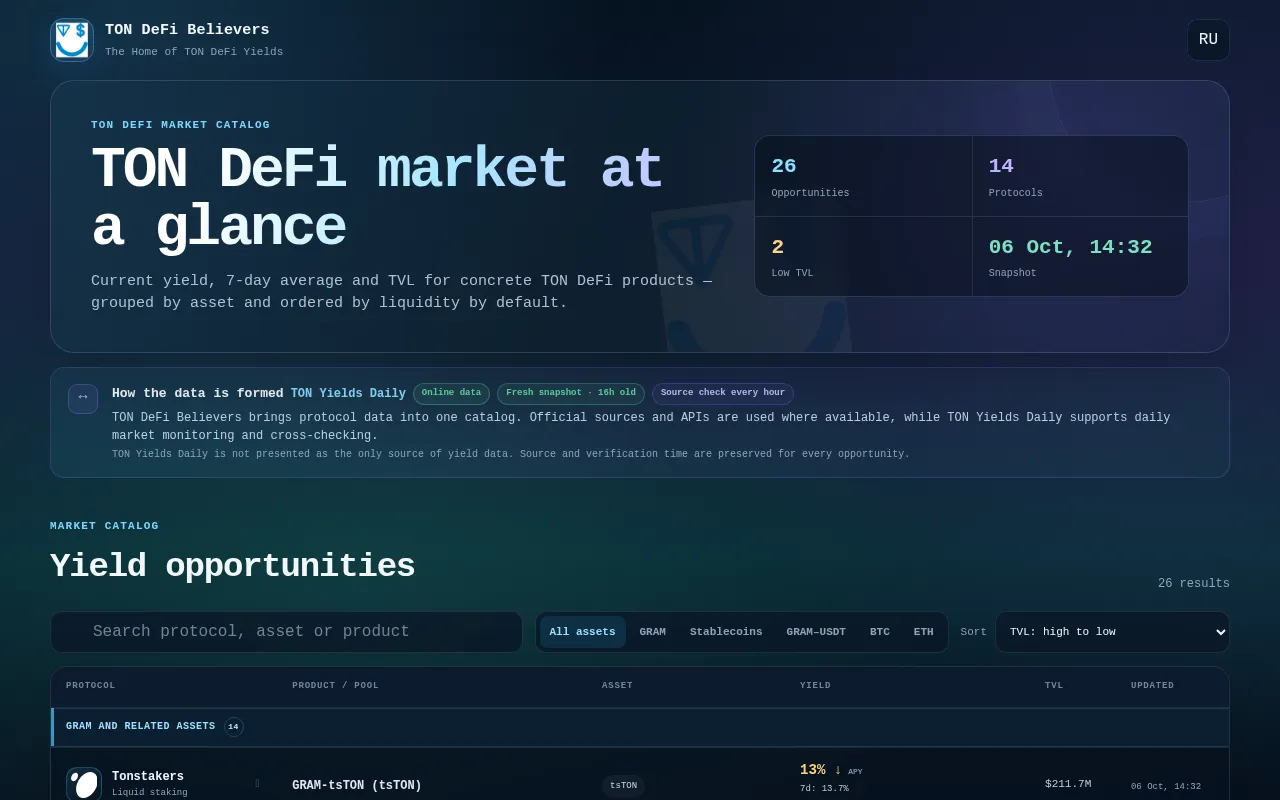Click the PROTOCOL column header
The image size is (1280, 800).
coord(91,686)
